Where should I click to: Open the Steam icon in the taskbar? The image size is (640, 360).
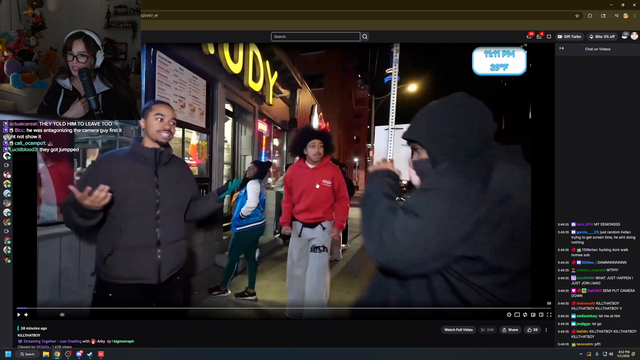[90, 354]
